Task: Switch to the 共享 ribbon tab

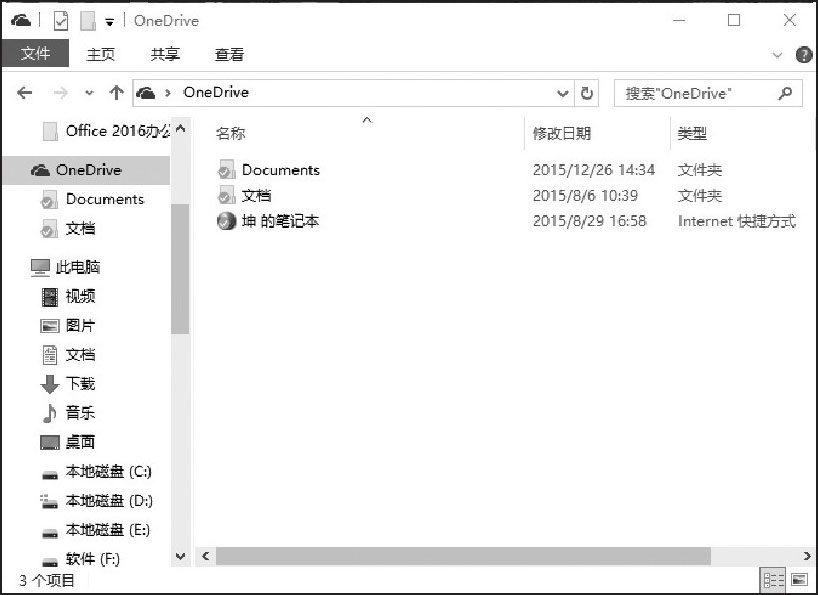Action: 165,54
